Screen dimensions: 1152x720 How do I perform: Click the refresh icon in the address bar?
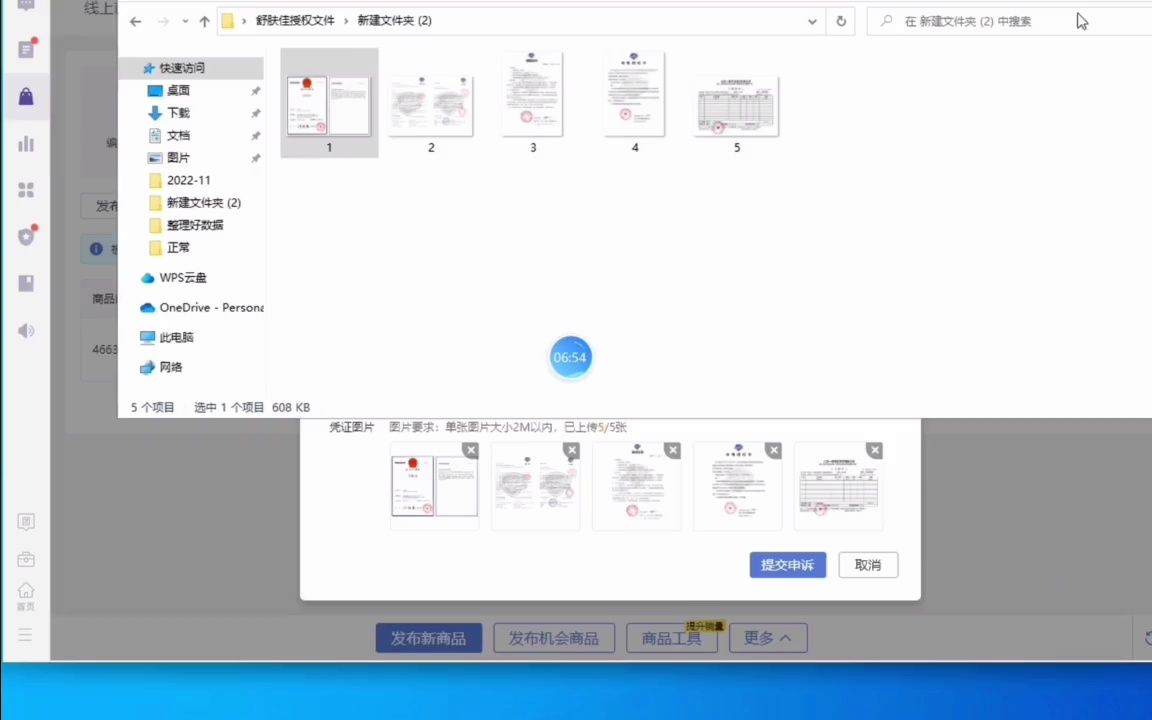841,21
